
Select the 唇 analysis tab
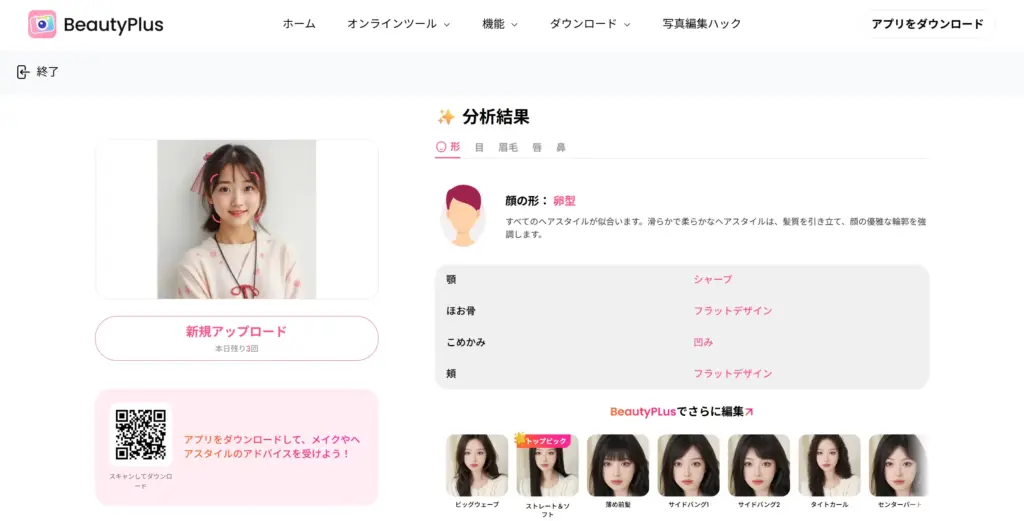pyautogui.click(x=537, y=147)
